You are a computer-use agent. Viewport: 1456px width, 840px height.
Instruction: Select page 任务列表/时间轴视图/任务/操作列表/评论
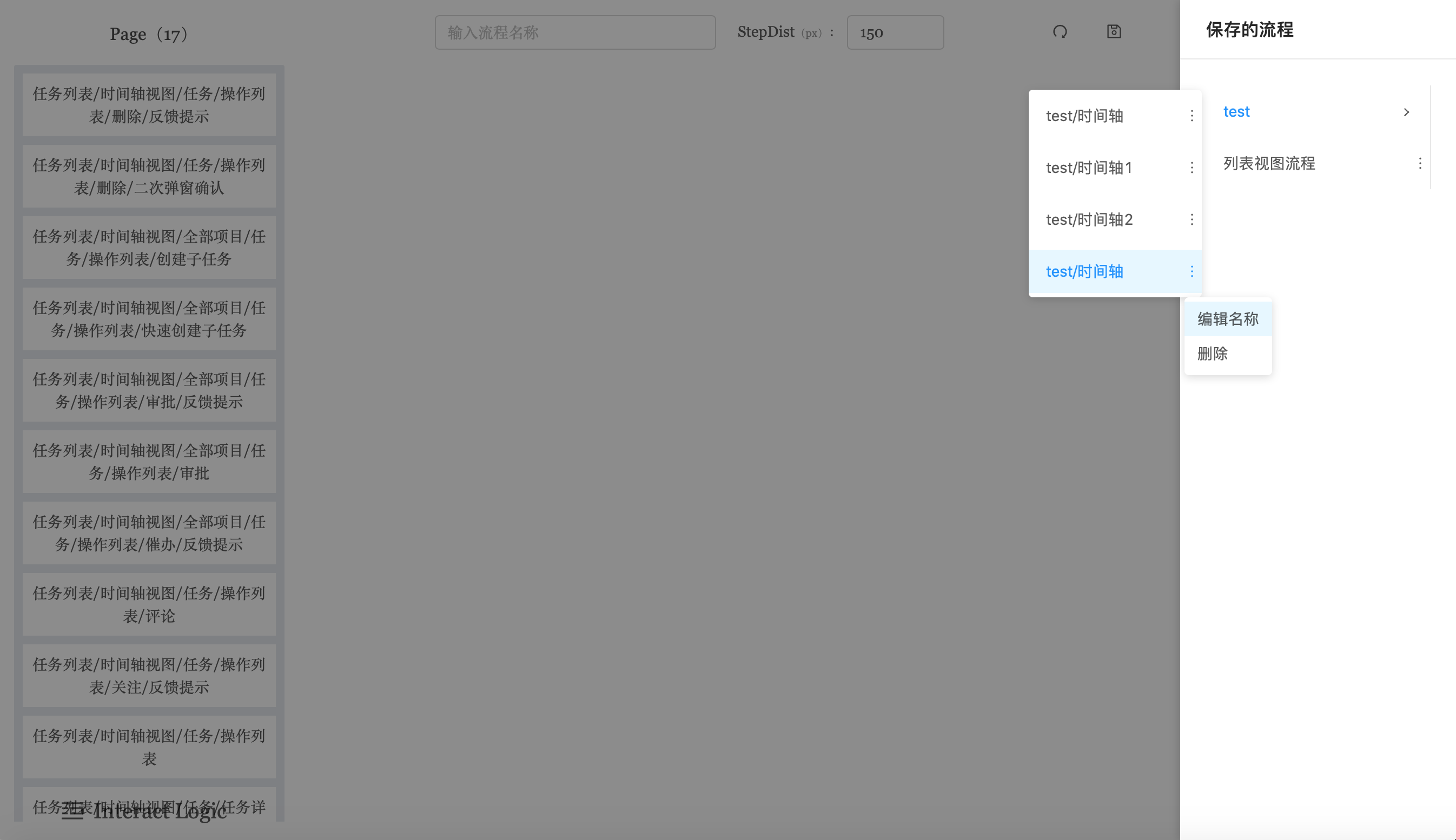(x=149, y=605)
